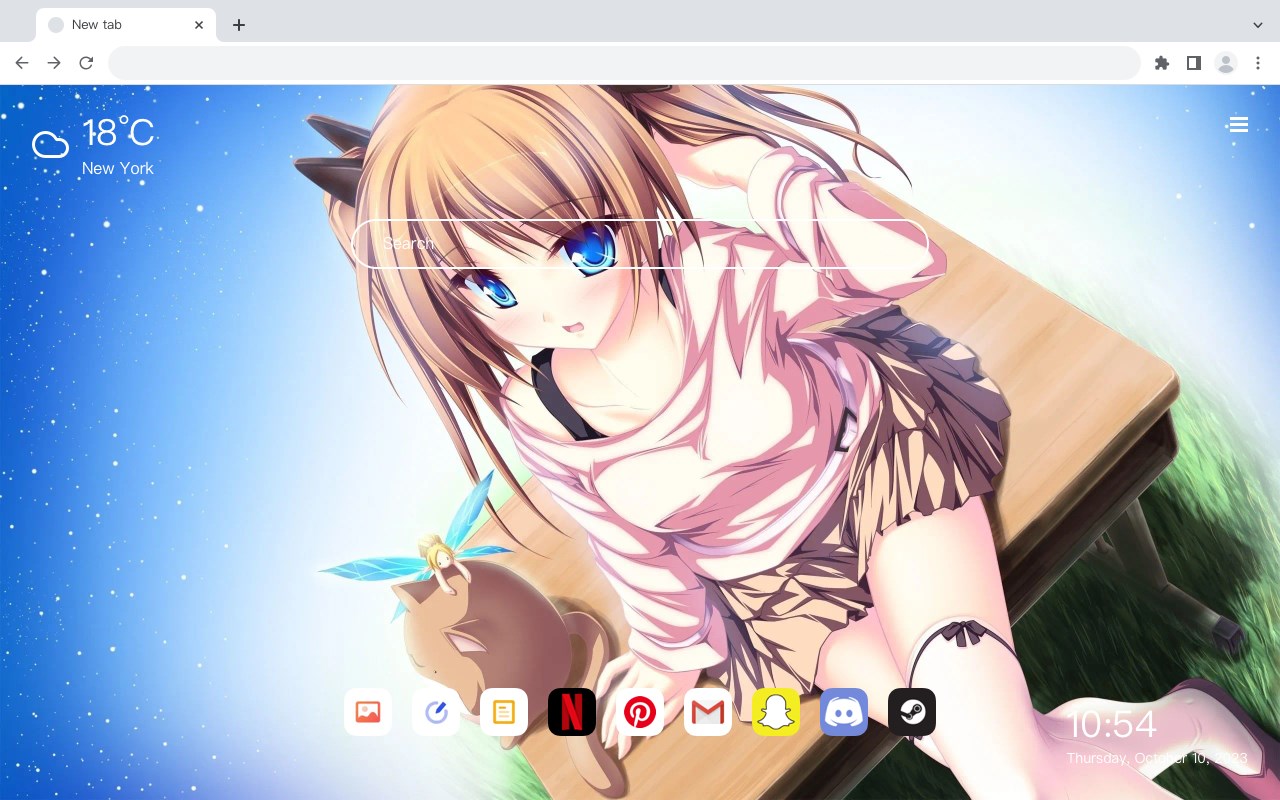
Task: Go forward to the next page
Action: click(54, 63)
